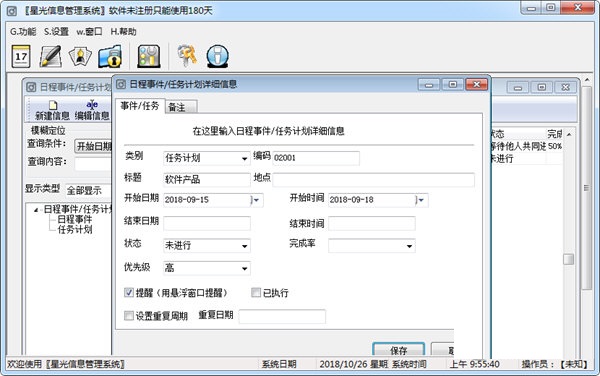Click the main window title bar icon
This screenshot has width=600, height=376.
click(12, 11)
